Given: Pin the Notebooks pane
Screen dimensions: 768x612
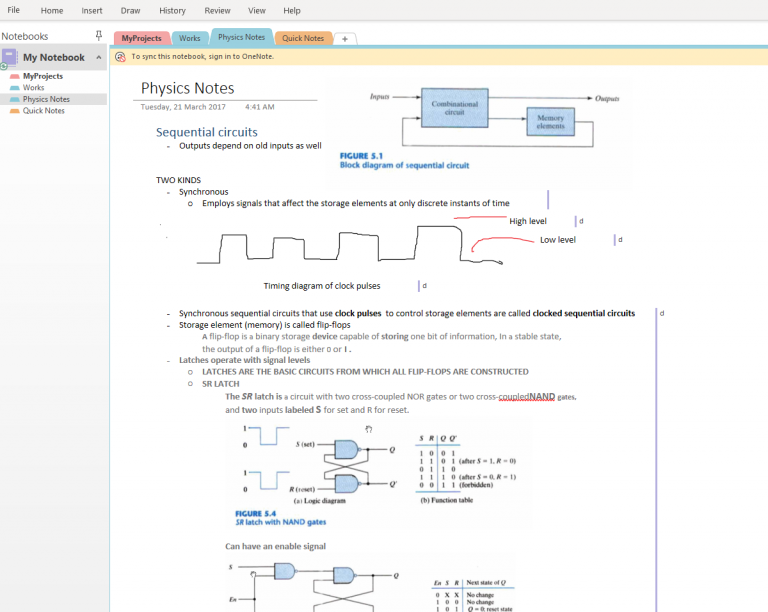Looking at the screenshot, I should tap(97, 35).
